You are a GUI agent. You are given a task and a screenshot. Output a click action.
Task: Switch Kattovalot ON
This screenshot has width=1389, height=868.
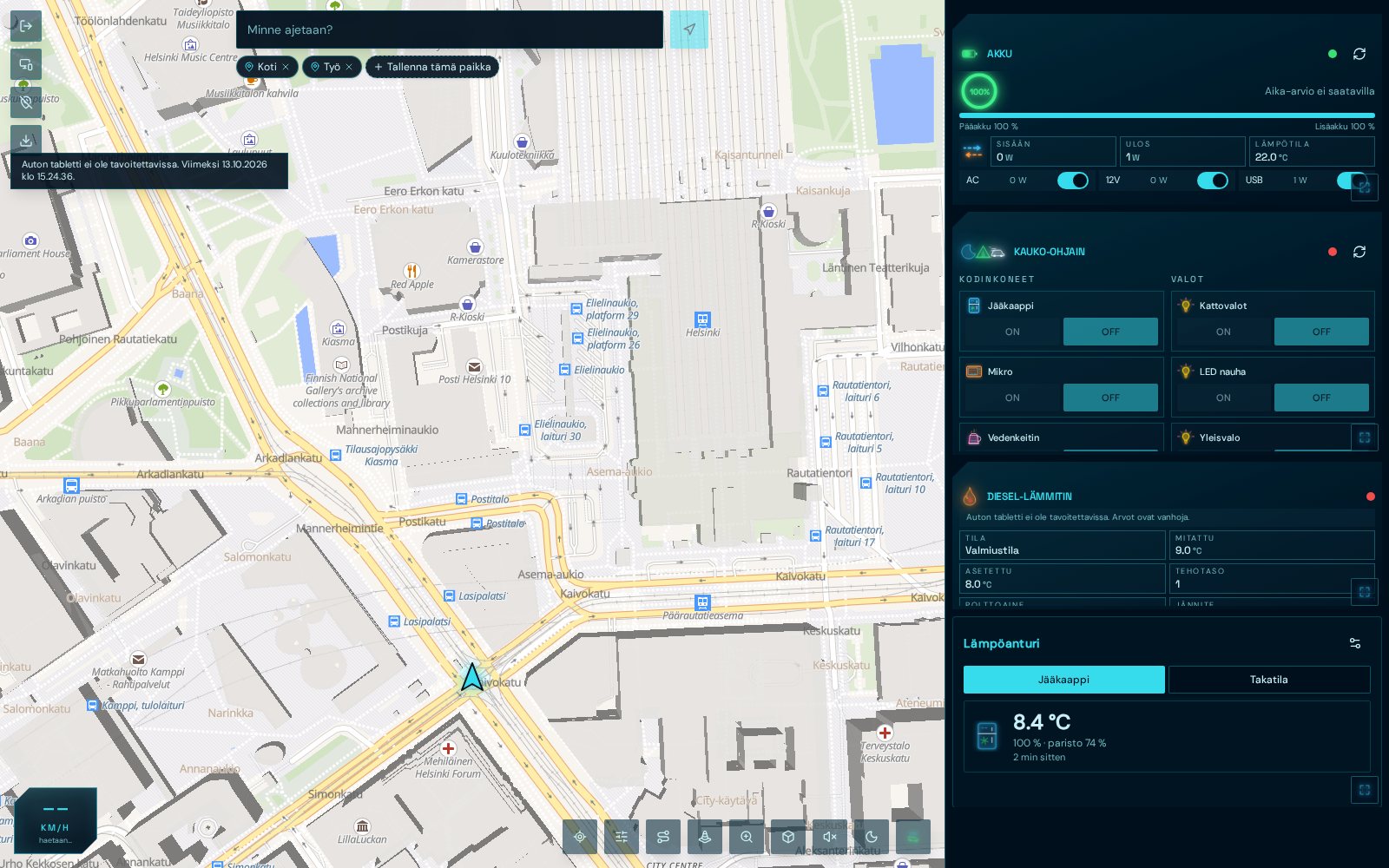pyautogui.click(x=1223, y=332)
